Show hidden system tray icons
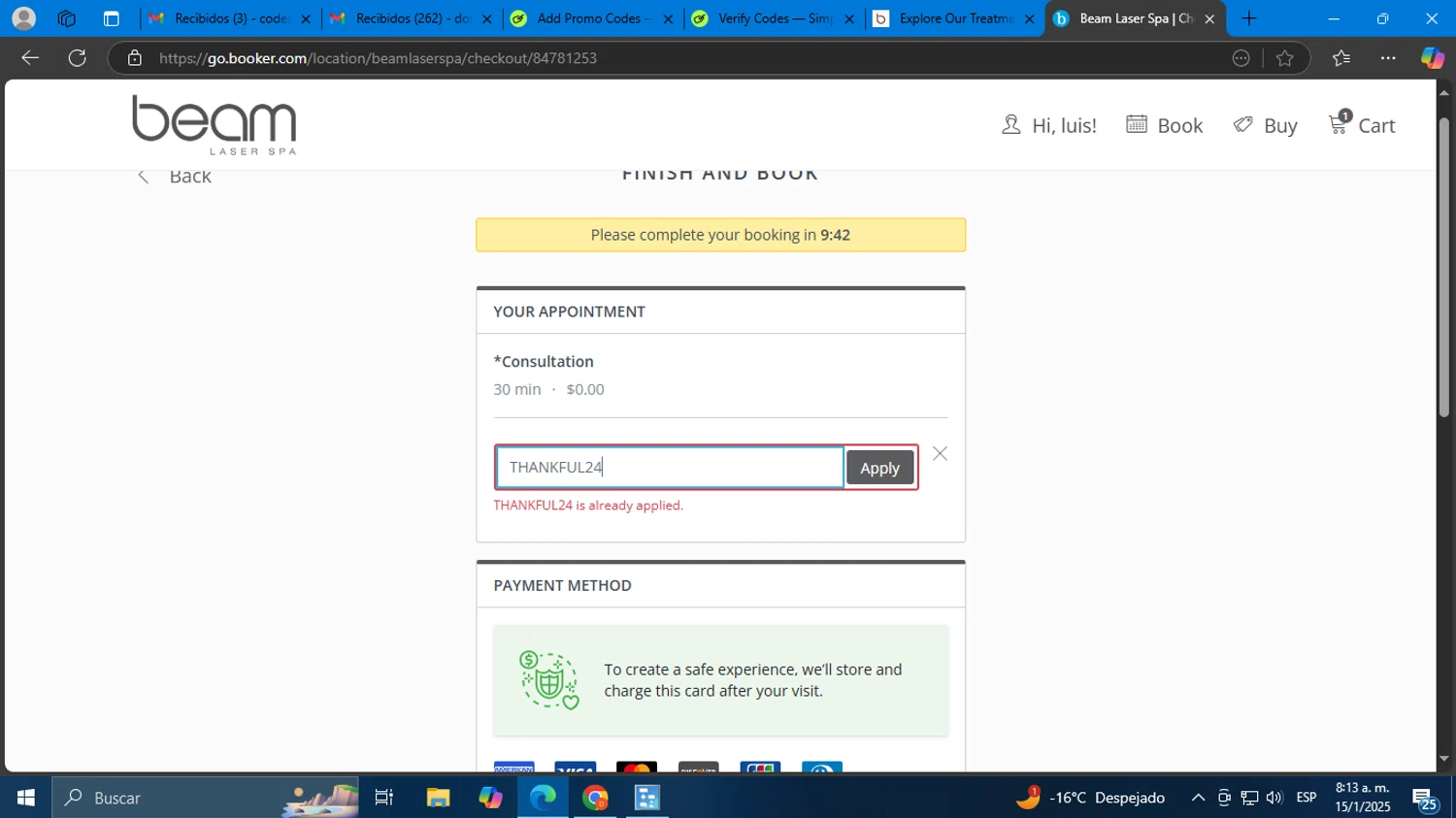The width and height of the screenshot is (1456, 818). coord(1198,798)
